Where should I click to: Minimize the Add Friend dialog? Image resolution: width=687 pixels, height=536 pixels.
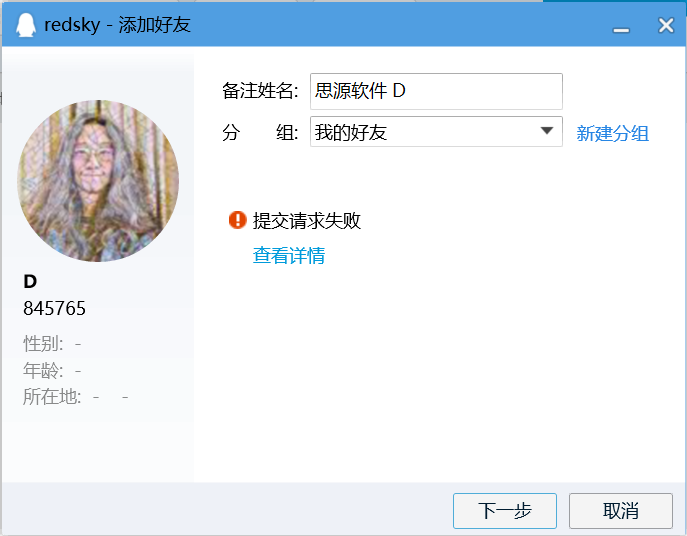pyautogui.click(x=621, y=29)
